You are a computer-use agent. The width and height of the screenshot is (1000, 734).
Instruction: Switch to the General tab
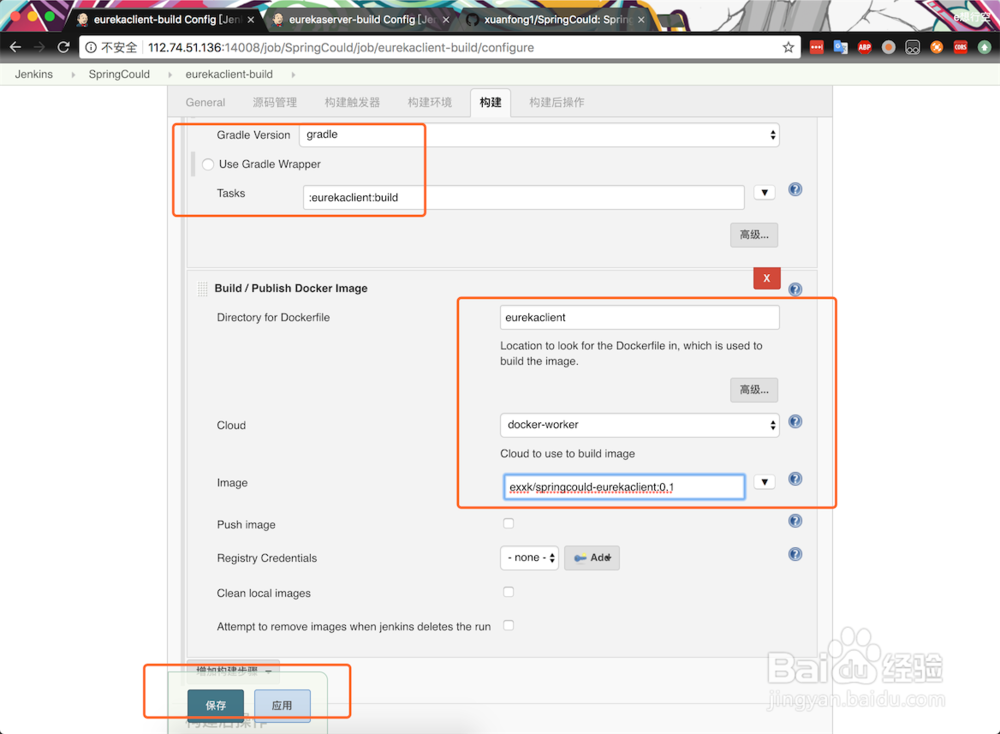click(x=205, y=103)
